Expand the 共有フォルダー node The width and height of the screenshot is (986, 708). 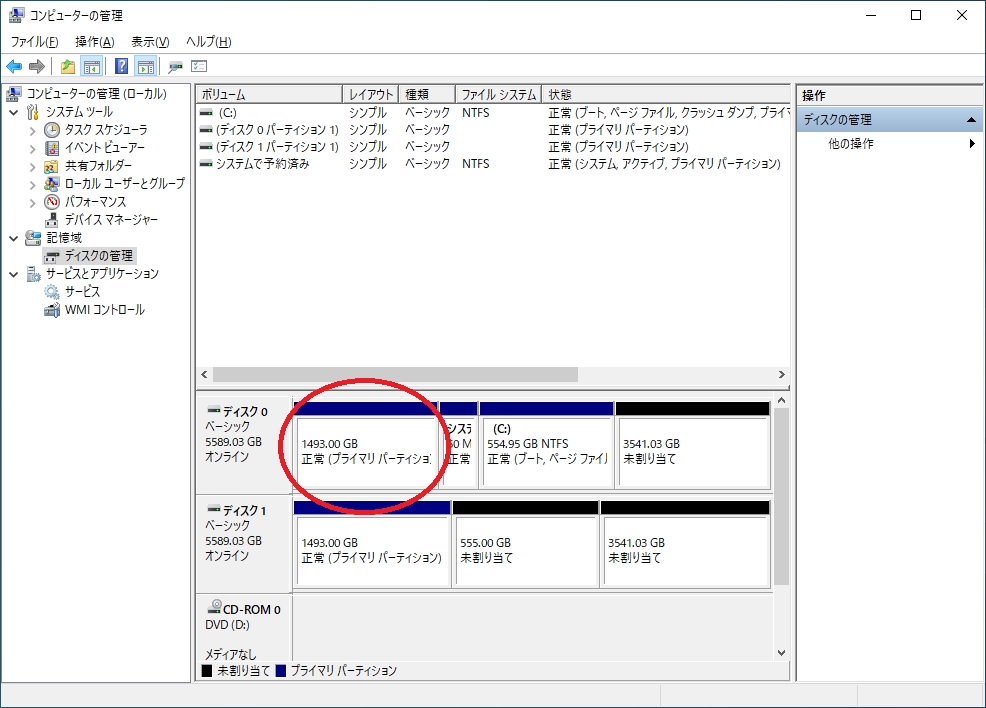coord(33,167)
